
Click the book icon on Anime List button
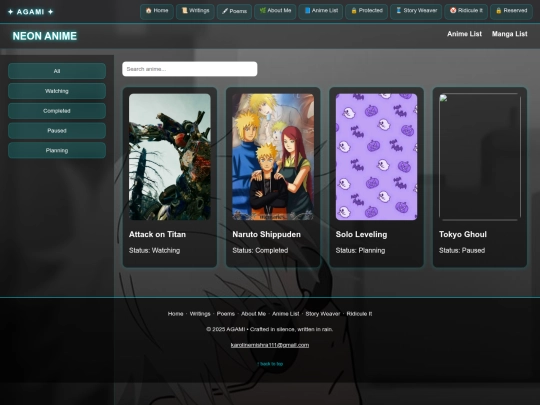307,11
